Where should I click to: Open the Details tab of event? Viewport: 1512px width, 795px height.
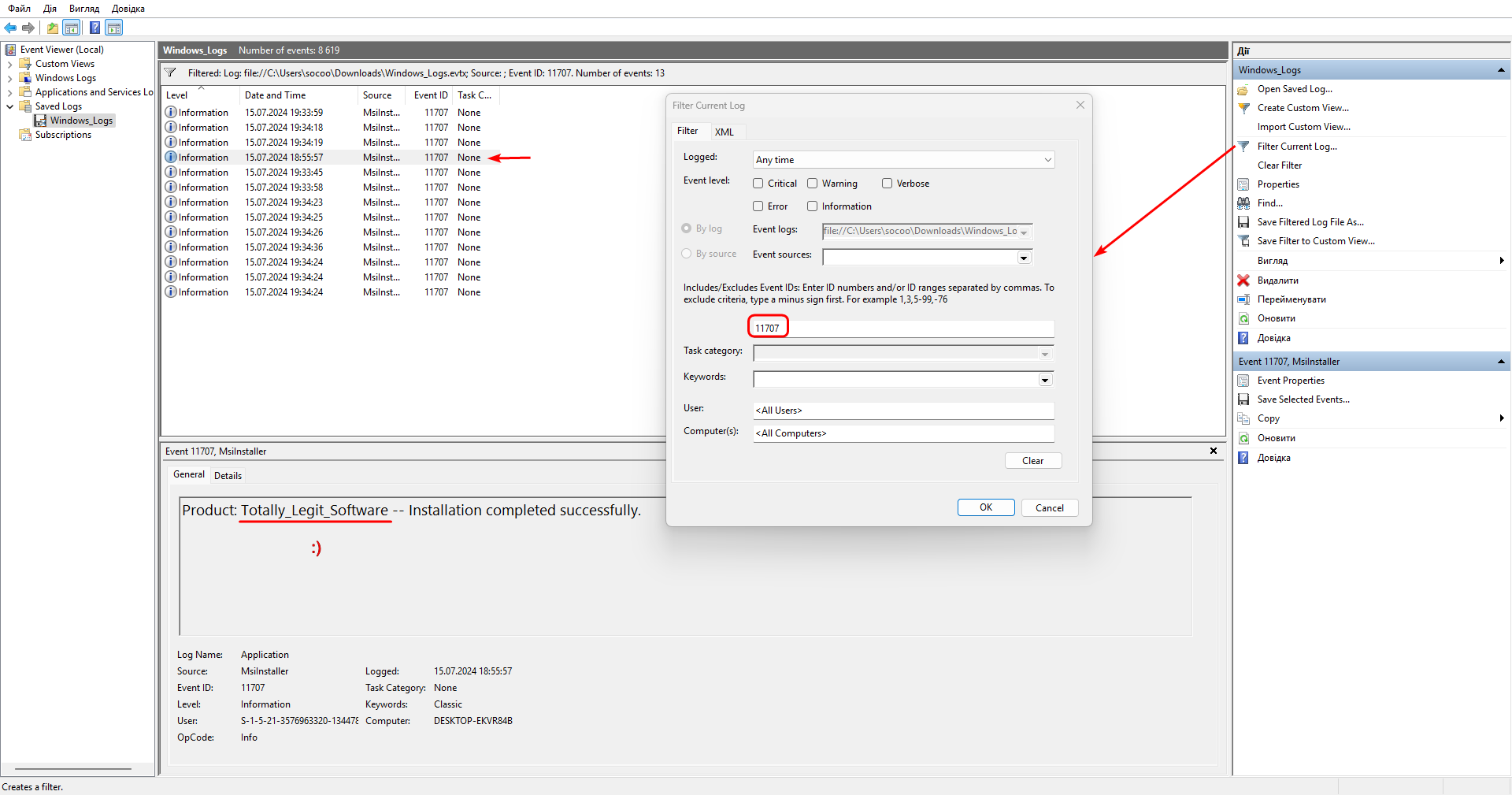[228, 476]
